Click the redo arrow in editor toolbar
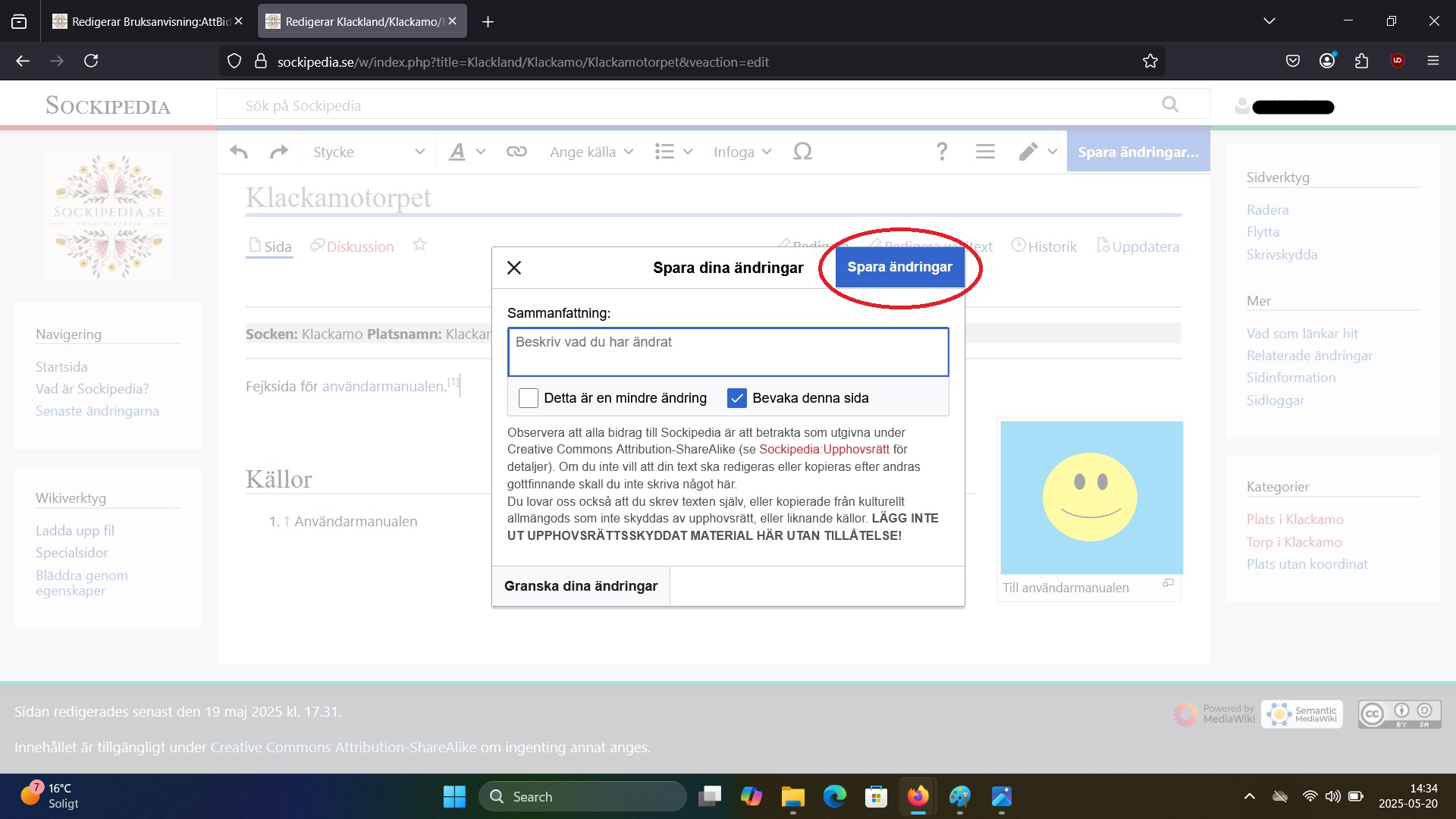The height and width of the screenshot is (819, 1456). pyautogui.click(x=279, y=152)
